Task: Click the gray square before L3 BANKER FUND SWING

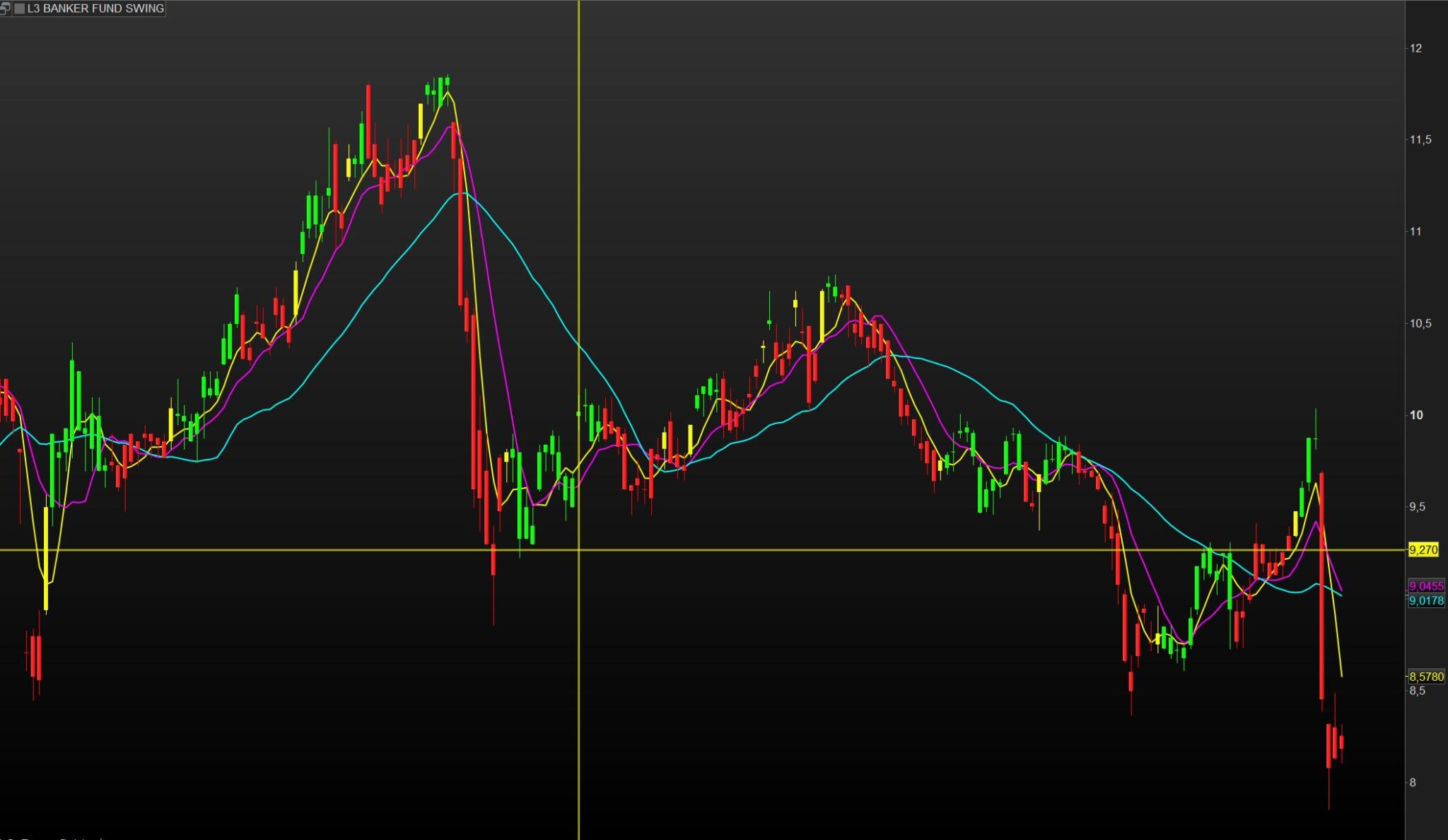Action: point(19,8)
